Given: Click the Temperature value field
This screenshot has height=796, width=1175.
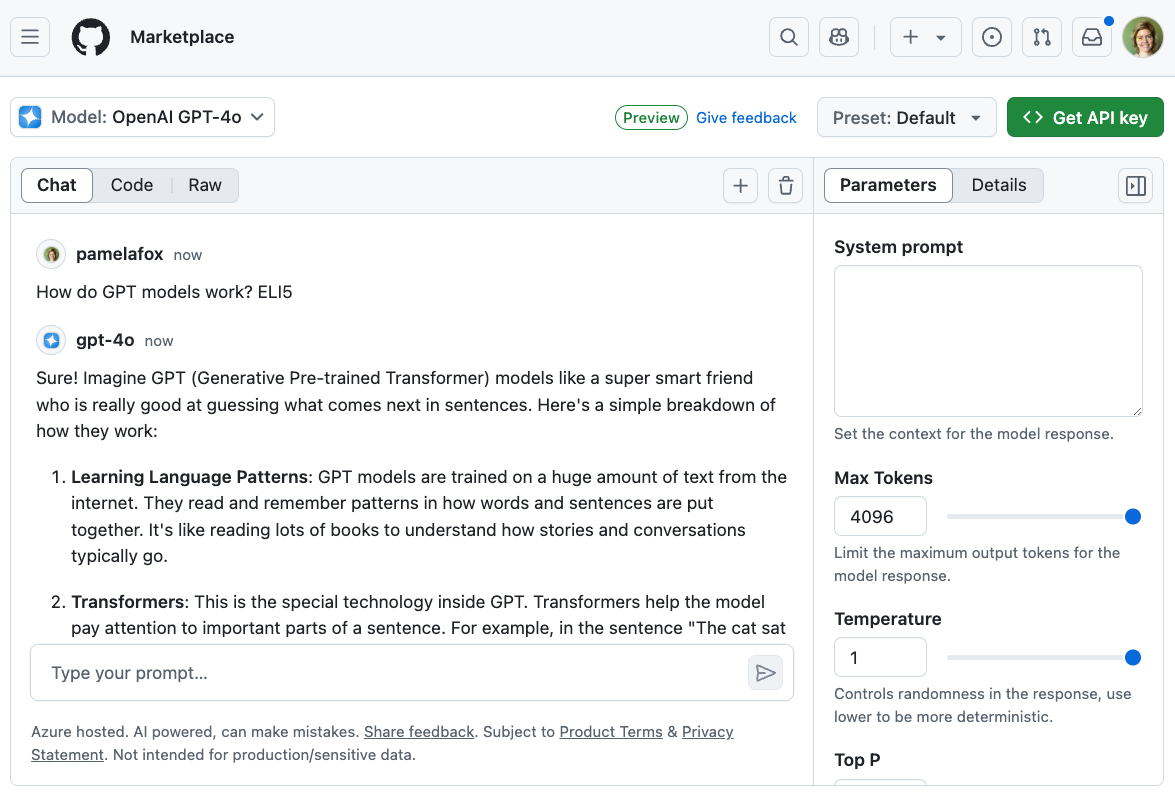Looking at the screenshot, I should click(881, 657).
